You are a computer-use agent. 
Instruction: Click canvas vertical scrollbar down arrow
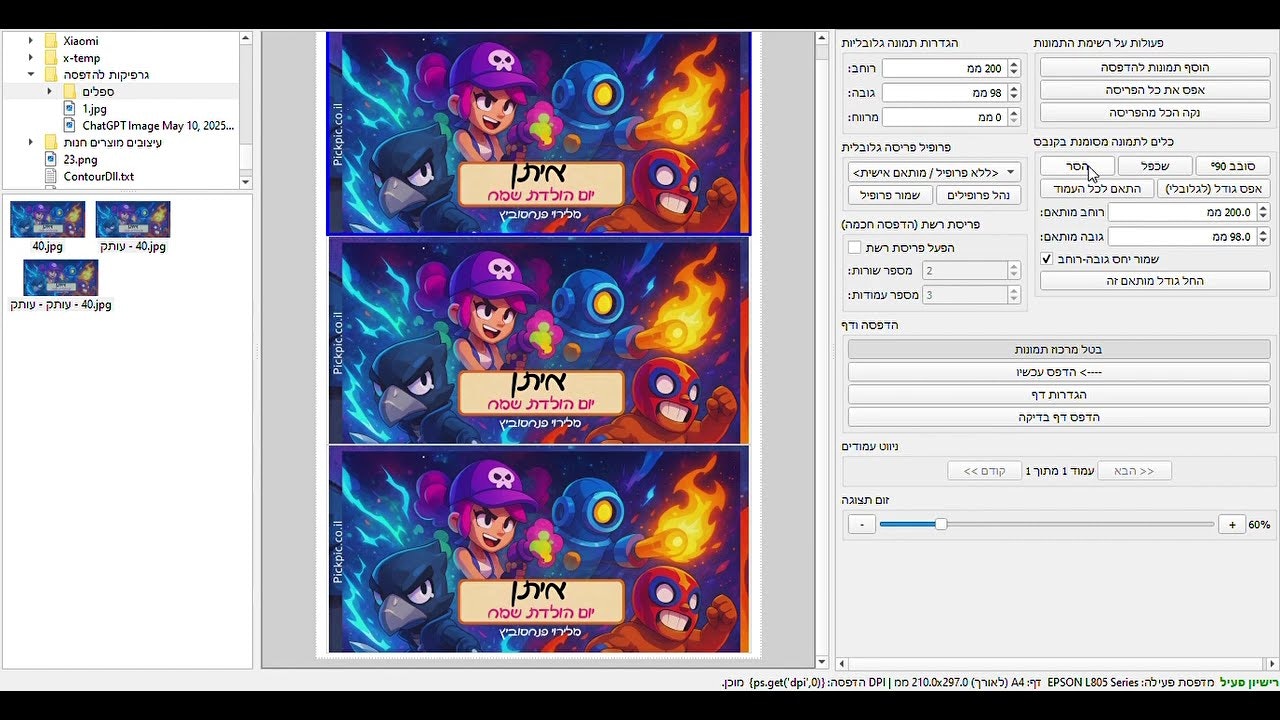click(822, 662)
